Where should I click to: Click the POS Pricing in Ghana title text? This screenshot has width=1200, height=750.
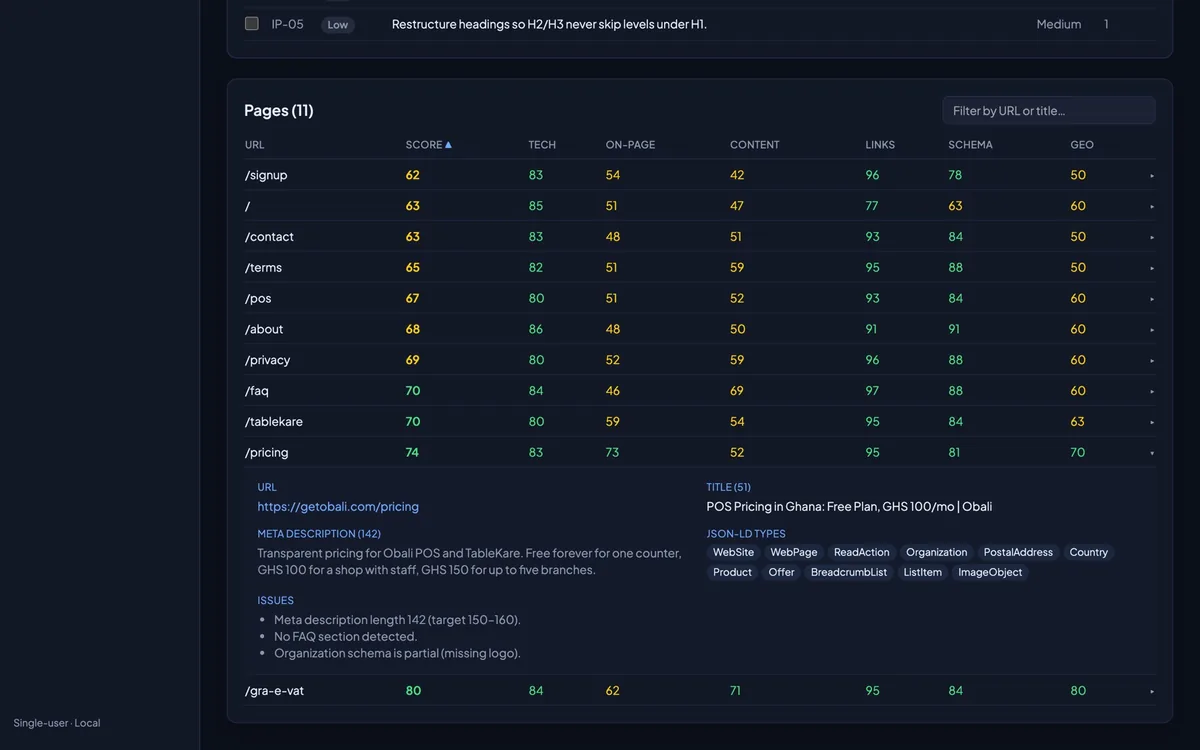[849, 507]
